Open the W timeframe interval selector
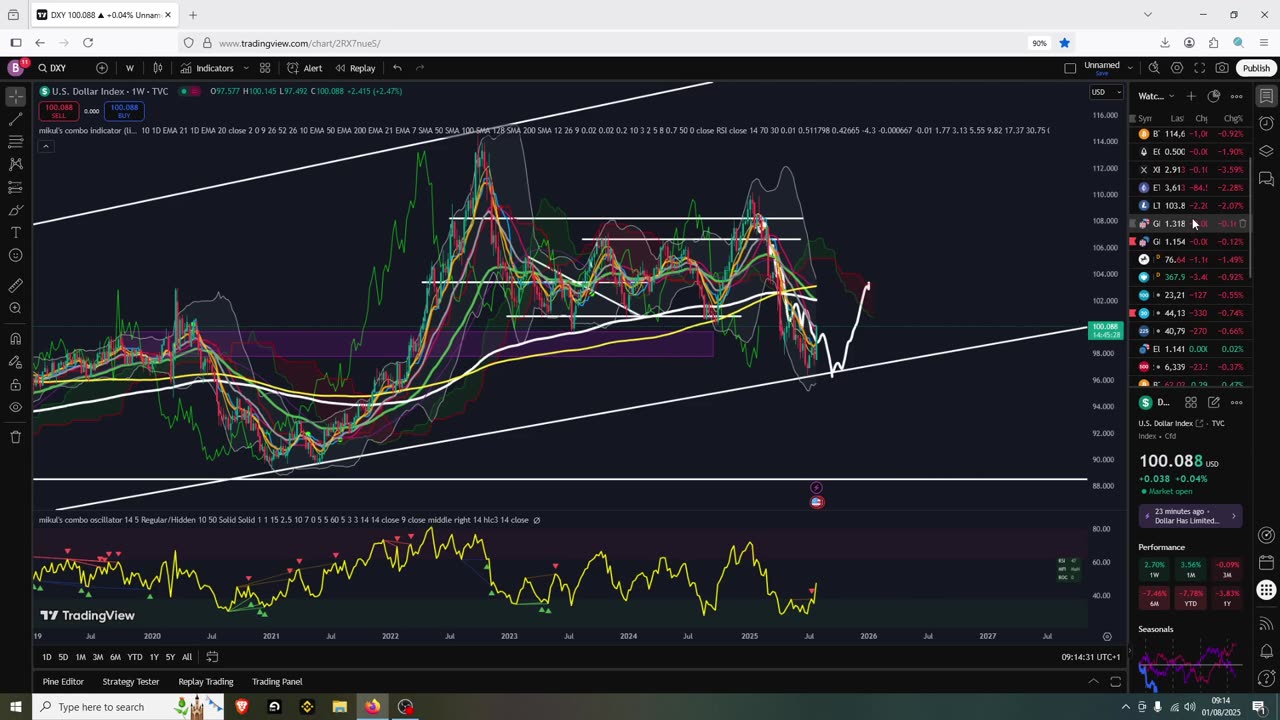The height and width of the screenshot is (720, 1280). (130, 68)
